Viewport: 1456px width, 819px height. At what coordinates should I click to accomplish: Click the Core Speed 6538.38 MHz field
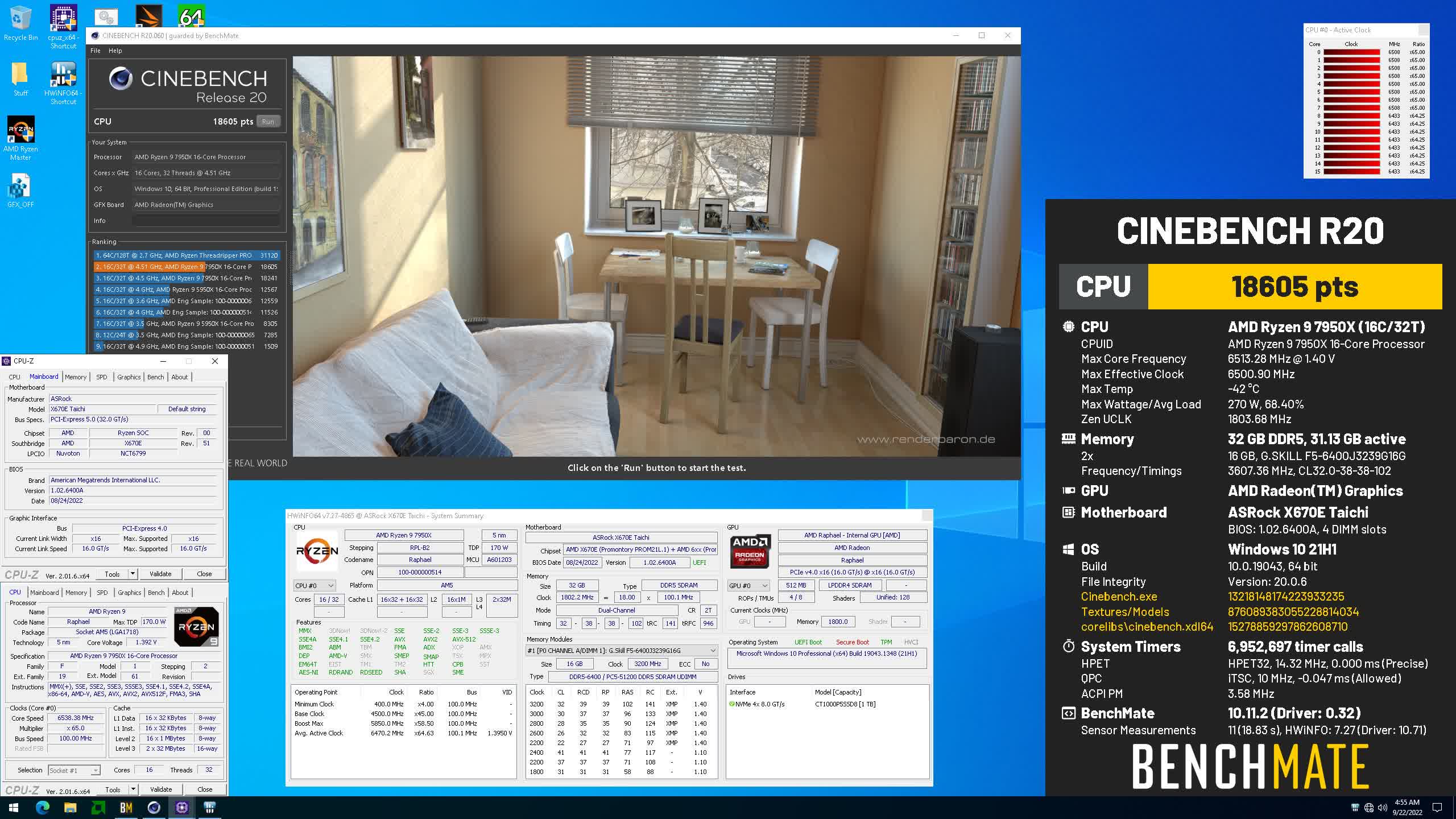pos(76,718)
